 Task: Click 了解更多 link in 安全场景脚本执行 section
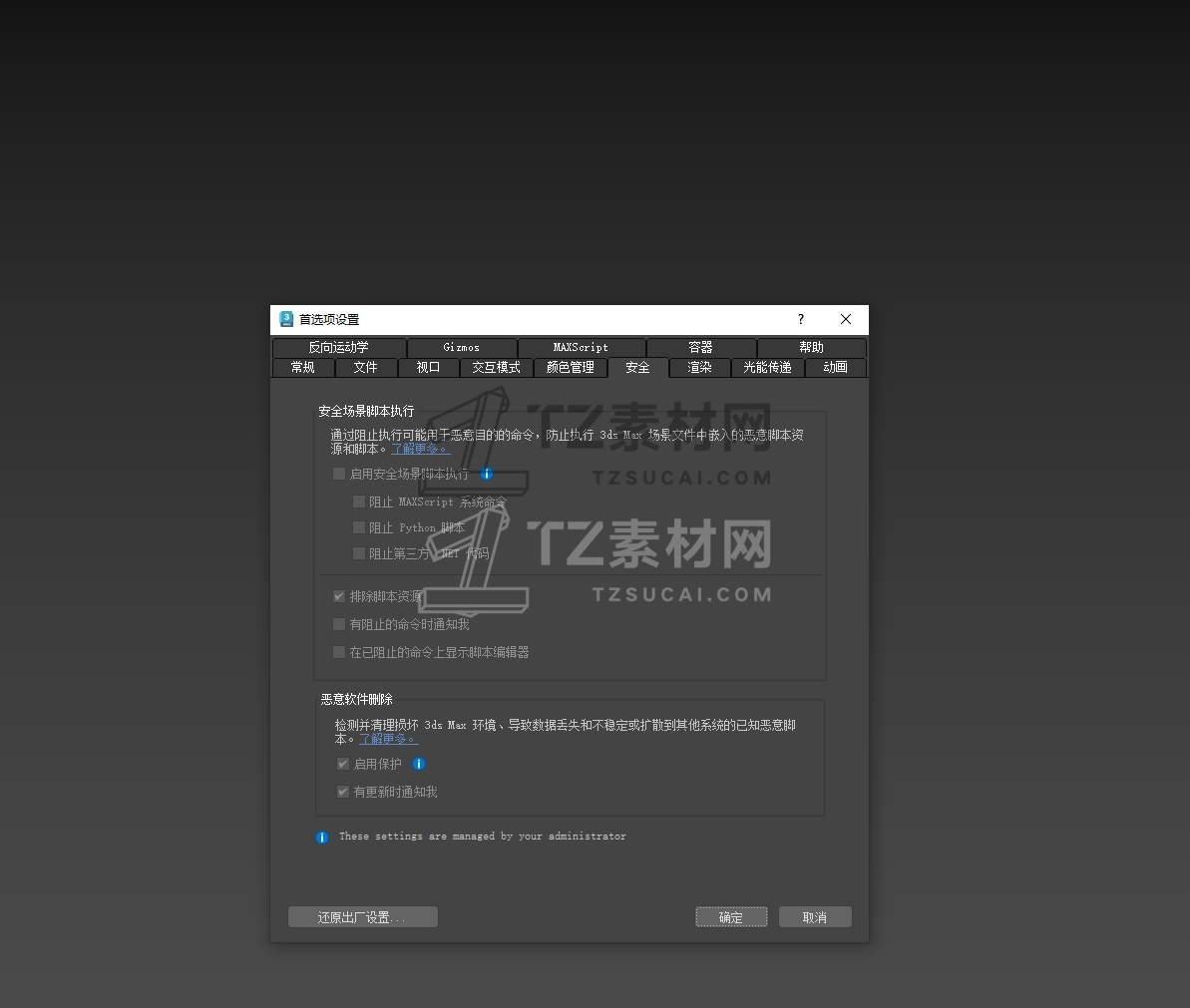[x=421, y=449]
